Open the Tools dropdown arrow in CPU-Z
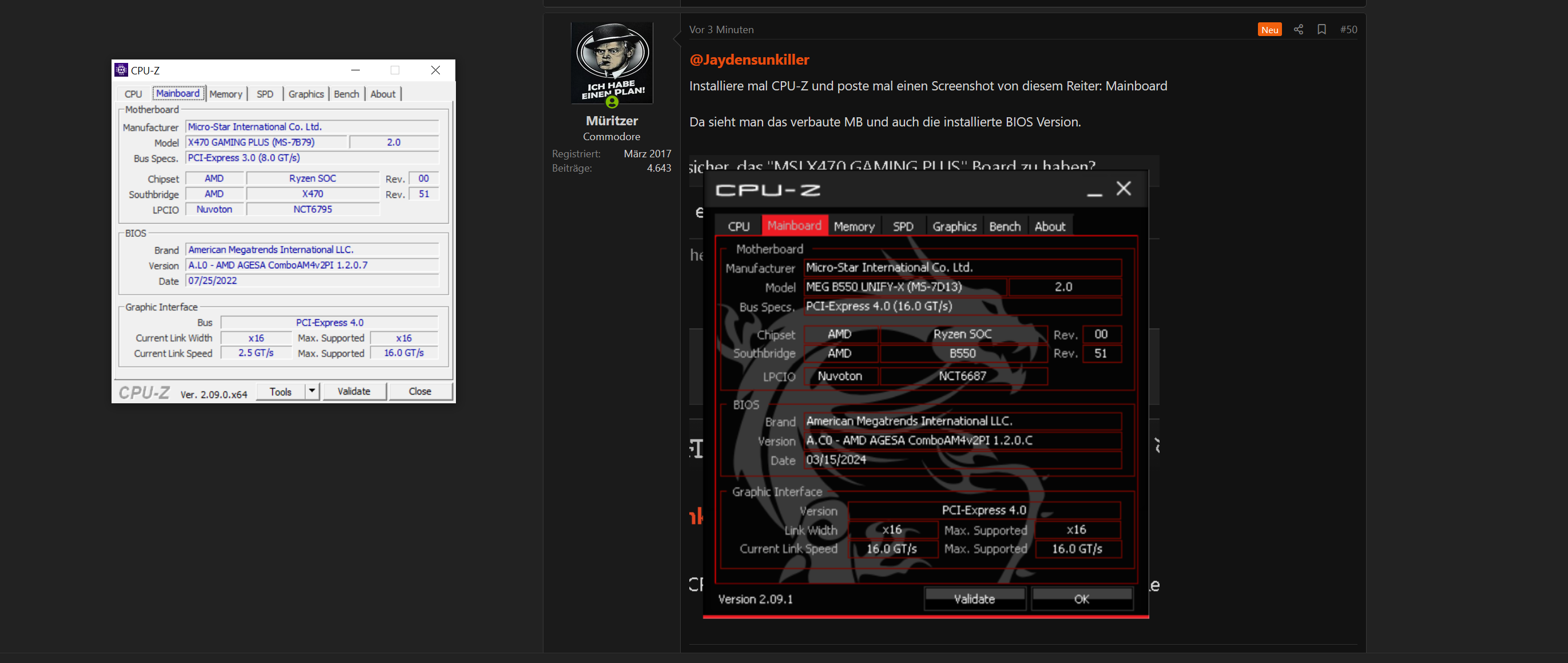1568x663 pixels. [x=312, y=391]
